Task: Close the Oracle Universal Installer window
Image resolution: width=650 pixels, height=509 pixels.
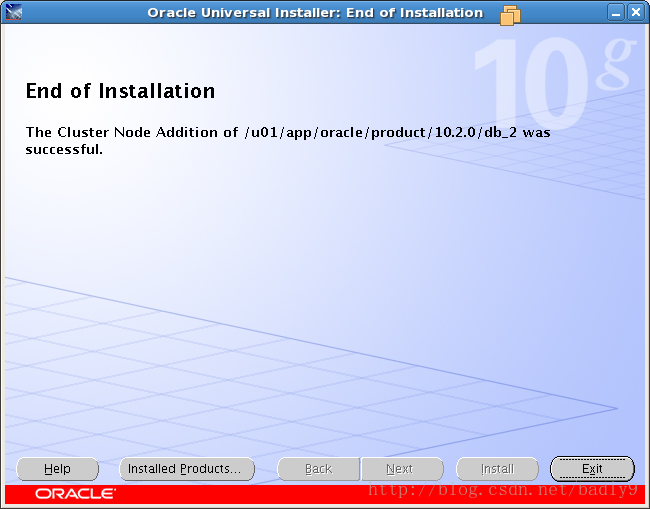Action: [x=635, y=12]
